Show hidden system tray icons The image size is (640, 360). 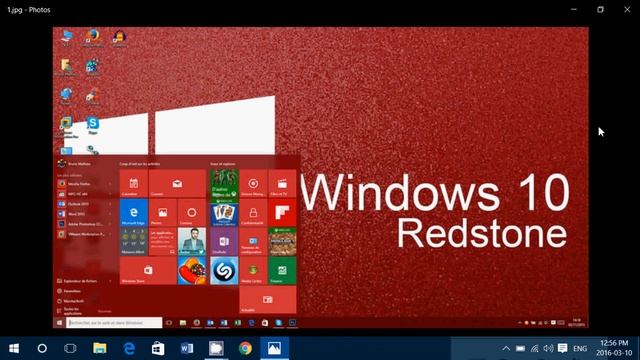tap(506, 348)
